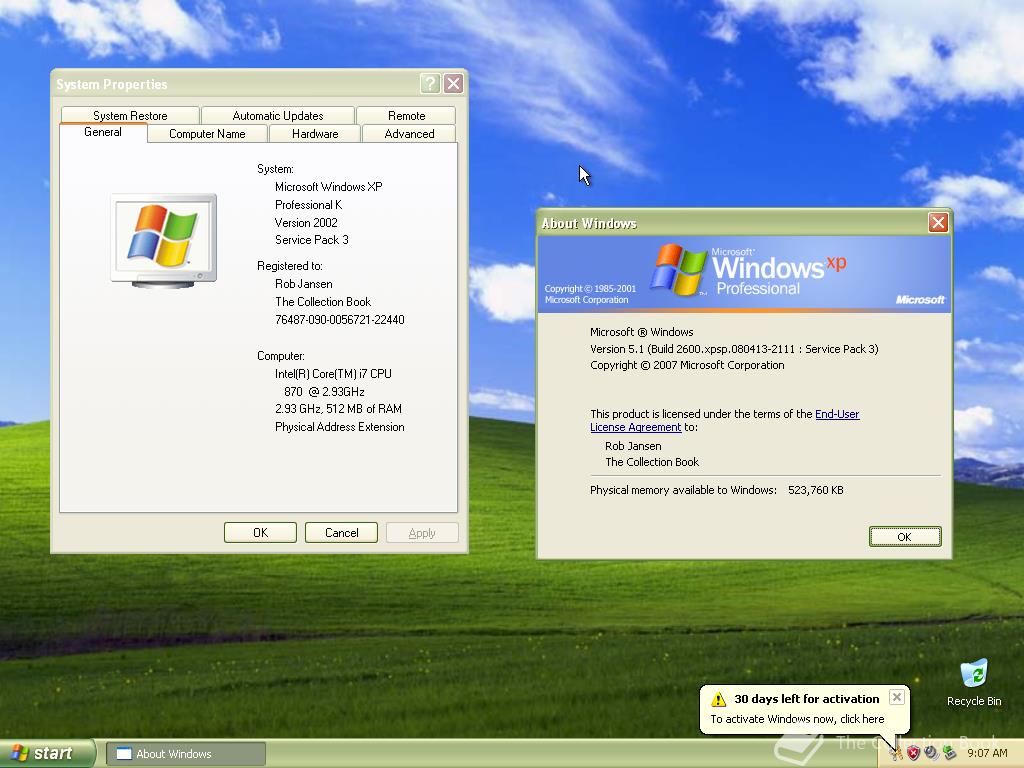Click the product ID 76487-090-0056721-22440
This screenshot has height=768, width=1024.
[340, 320]
